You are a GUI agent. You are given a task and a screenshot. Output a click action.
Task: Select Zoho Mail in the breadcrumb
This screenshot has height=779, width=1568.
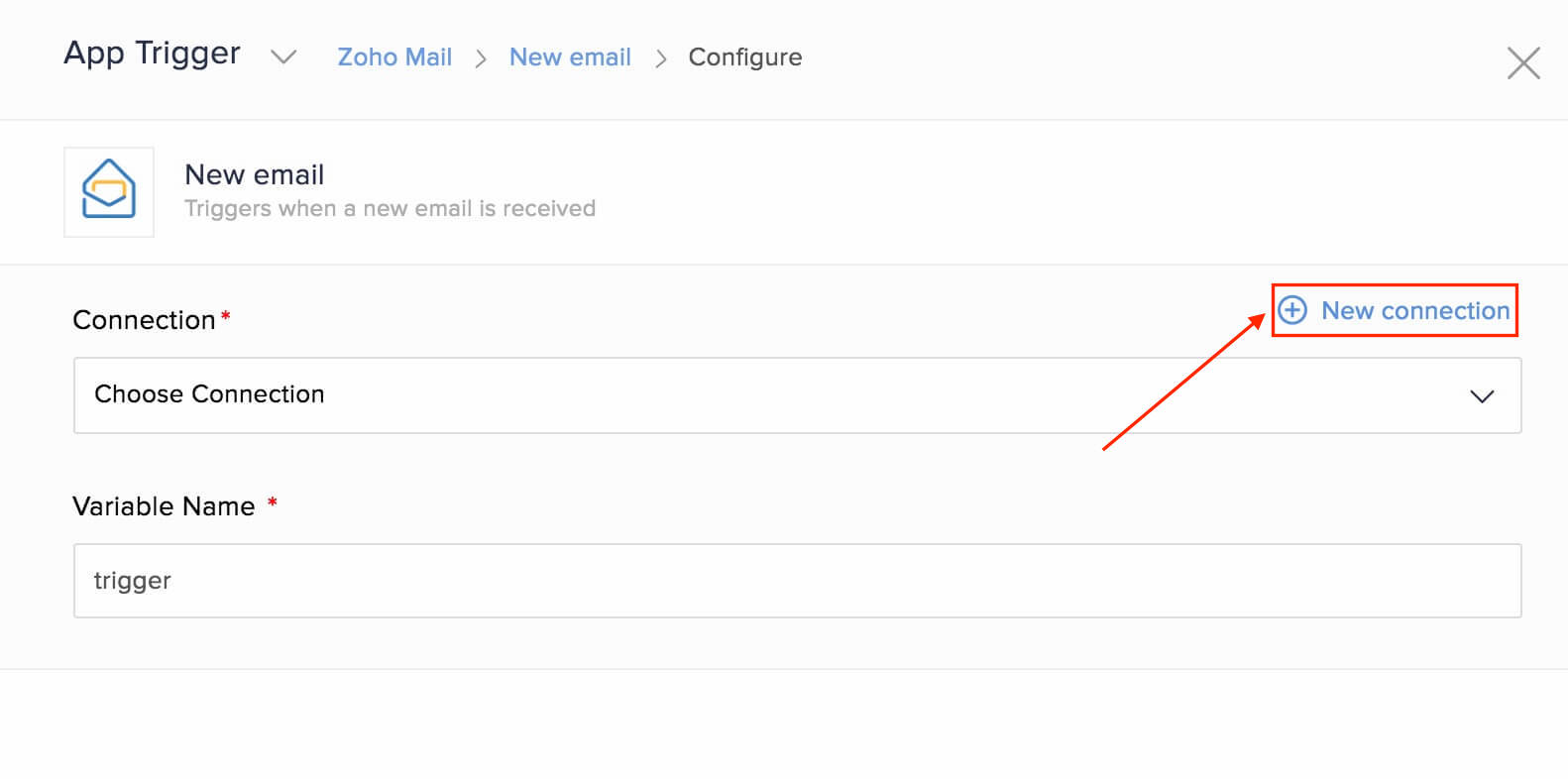pyautogui.click(x=393, y=56)
